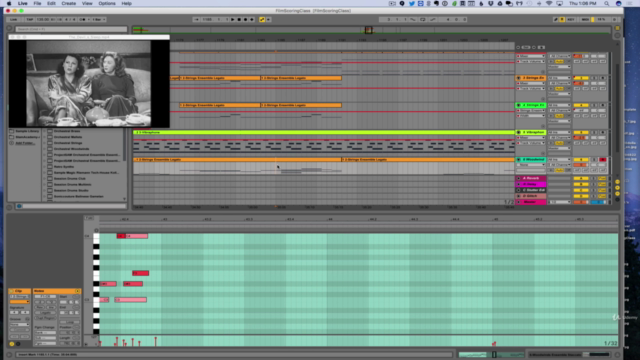Toggle browser preview headphone button
640x360 pixels.
(19, 206)
